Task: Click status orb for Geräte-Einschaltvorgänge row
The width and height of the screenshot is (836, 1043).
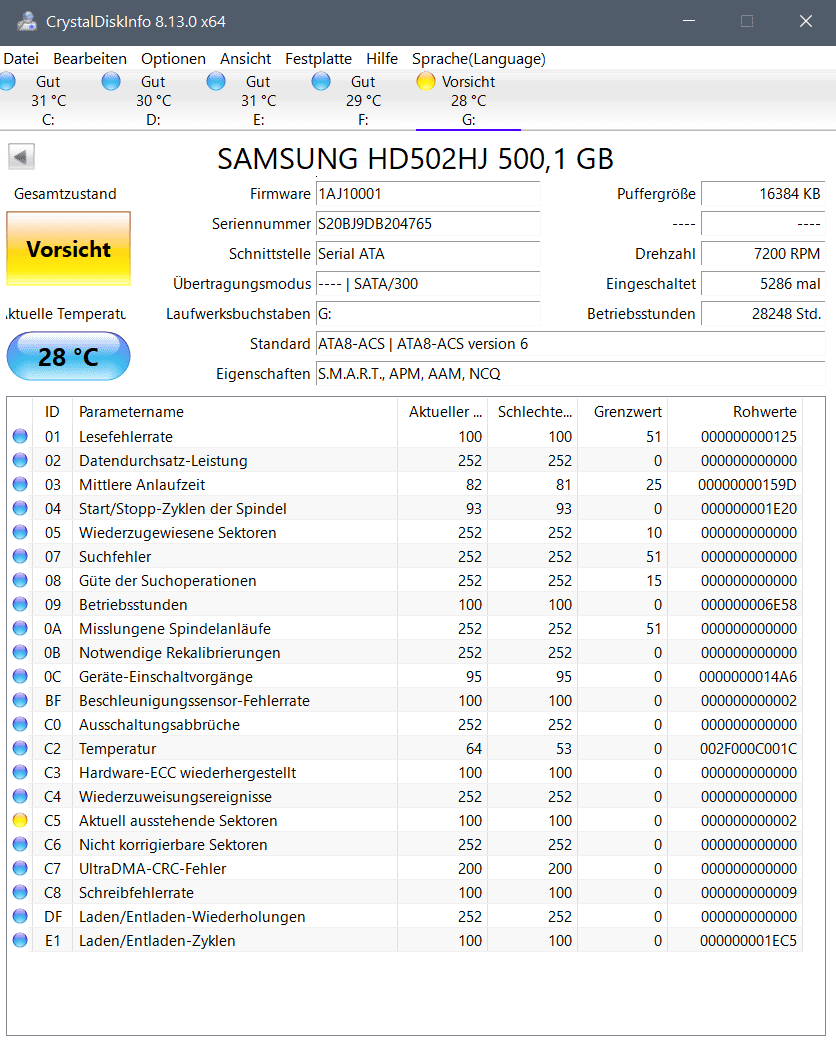Action: pyautogui.click(x=20, y=676)
